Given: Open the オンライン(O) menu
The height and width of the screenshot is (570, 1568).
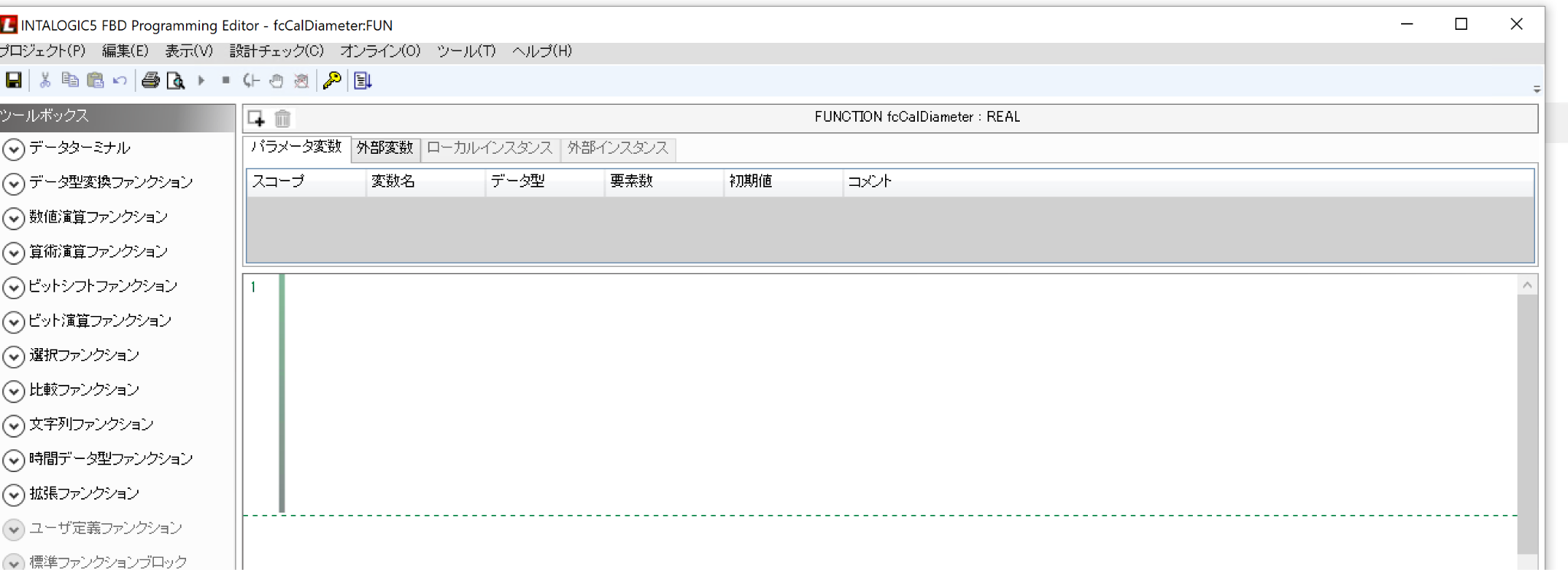Looking at the screenshot, I should (x=380, y=51).
